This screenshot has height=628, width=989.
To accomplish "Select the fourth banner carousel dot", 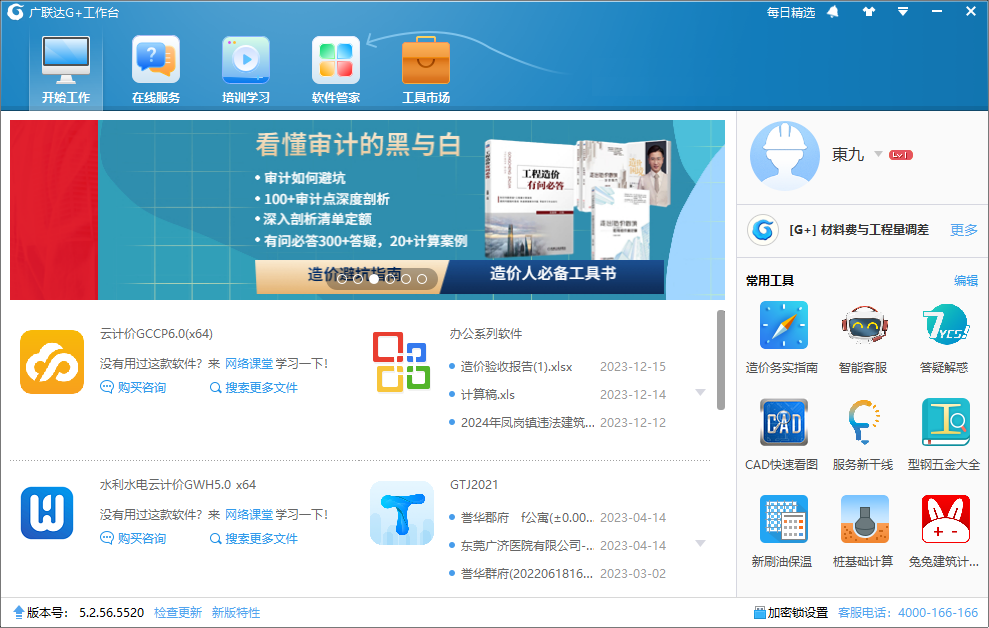I will [390, 279].
